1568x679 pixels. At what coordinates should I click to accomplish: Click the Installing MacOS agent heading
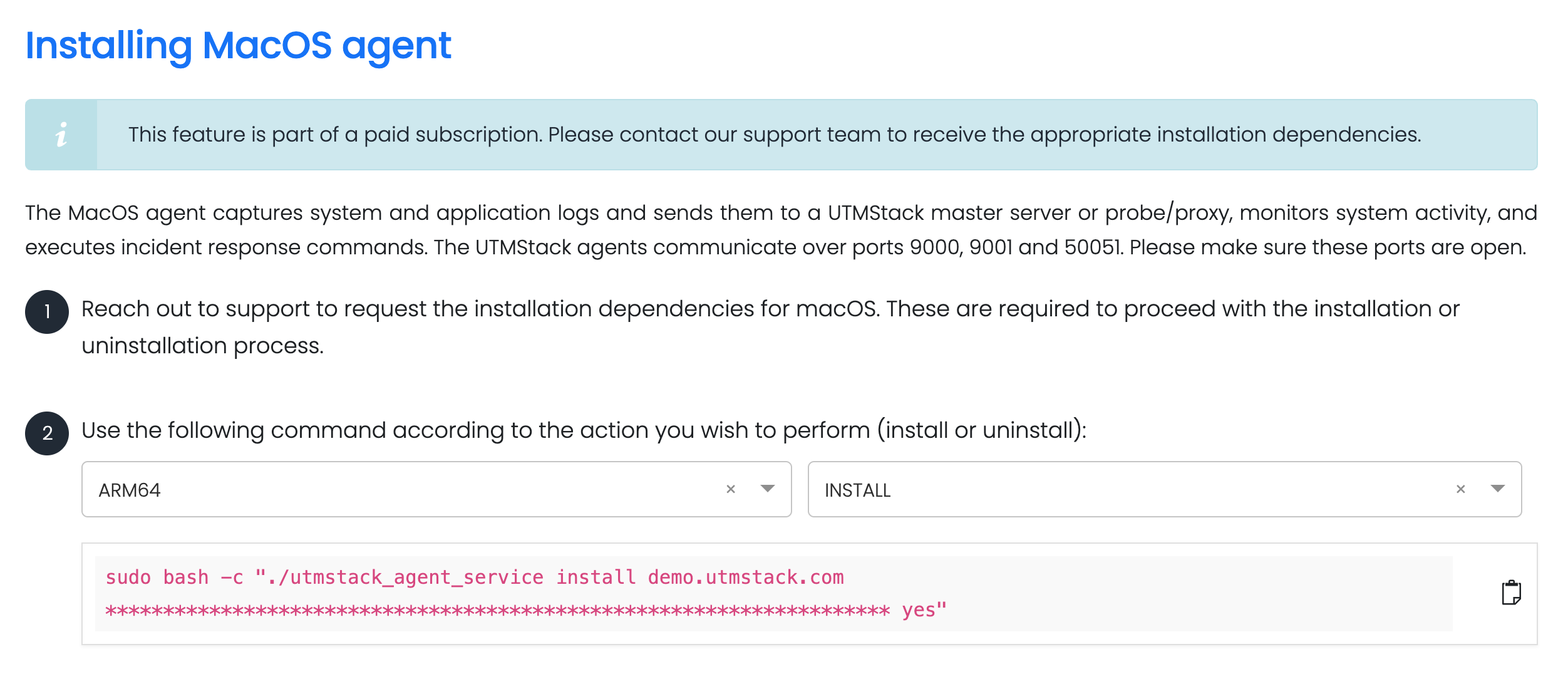238,46
